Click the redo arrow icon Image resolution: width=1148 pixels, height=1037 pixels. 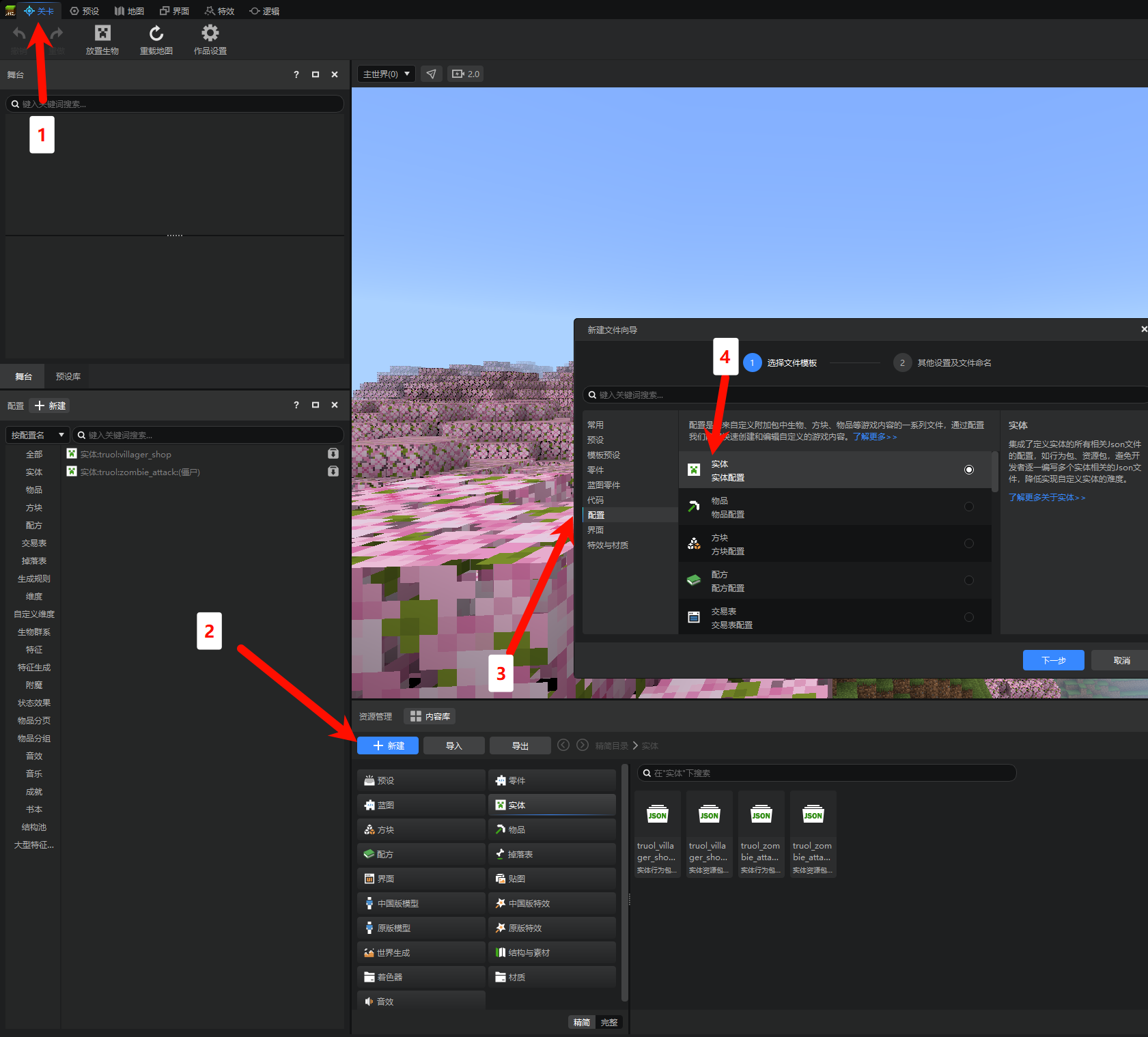57,33
